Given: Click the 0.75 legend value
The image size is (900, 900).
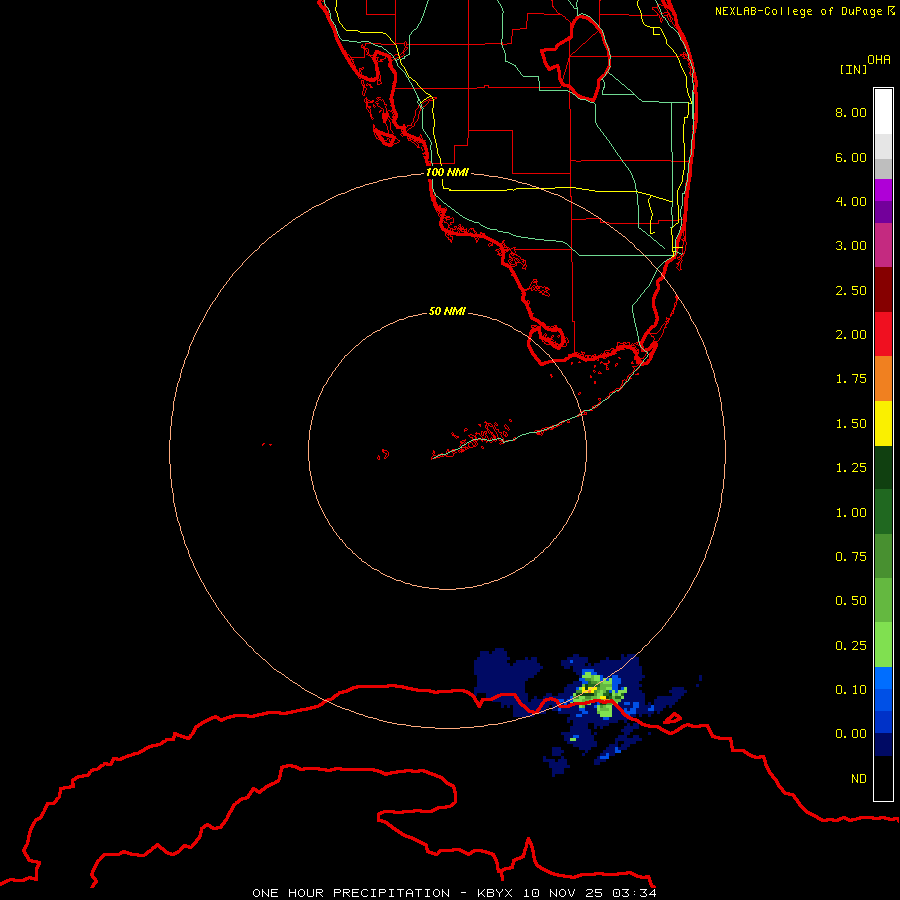Looking at the screenshot, I should pyautogui.click(x=851, y=557).
